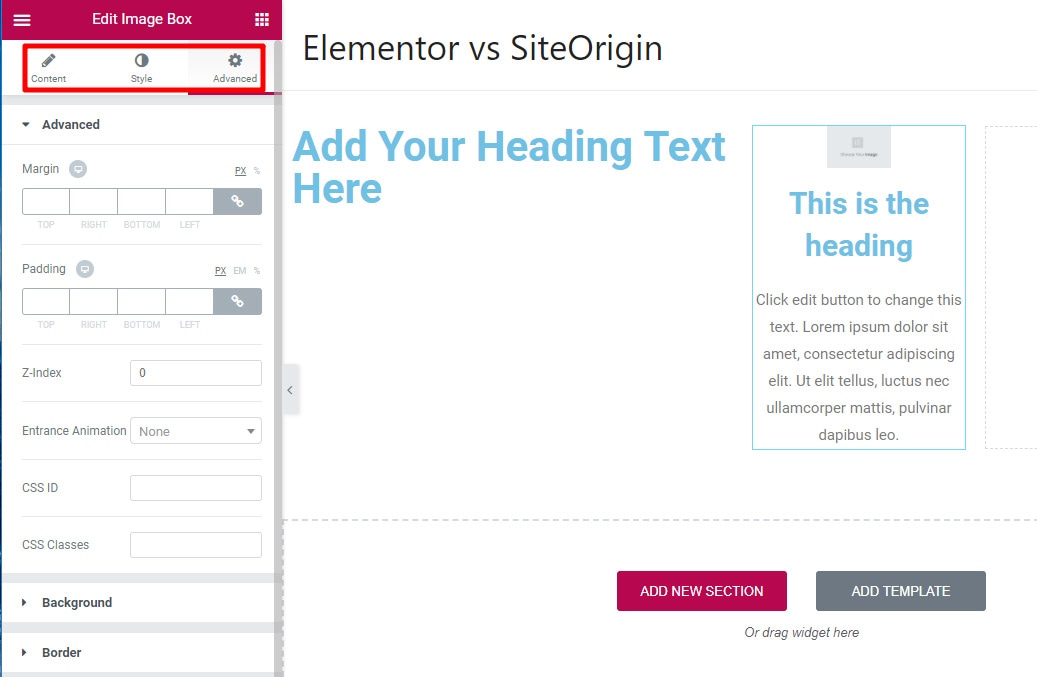1037x677 pixels.
Task: Click the image box placeholder image
Action: click(x=858, y=147)
